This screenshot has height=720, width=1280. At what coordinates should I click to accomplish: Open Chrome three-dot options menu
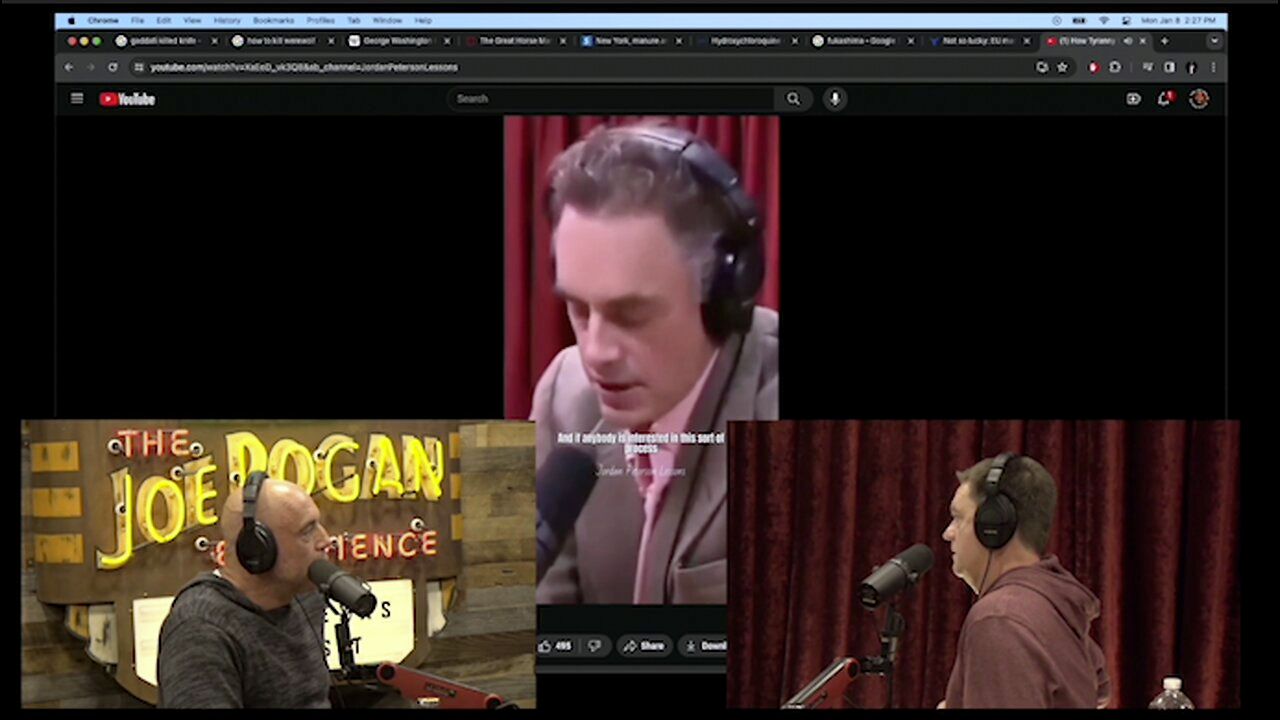[1214, 67]
